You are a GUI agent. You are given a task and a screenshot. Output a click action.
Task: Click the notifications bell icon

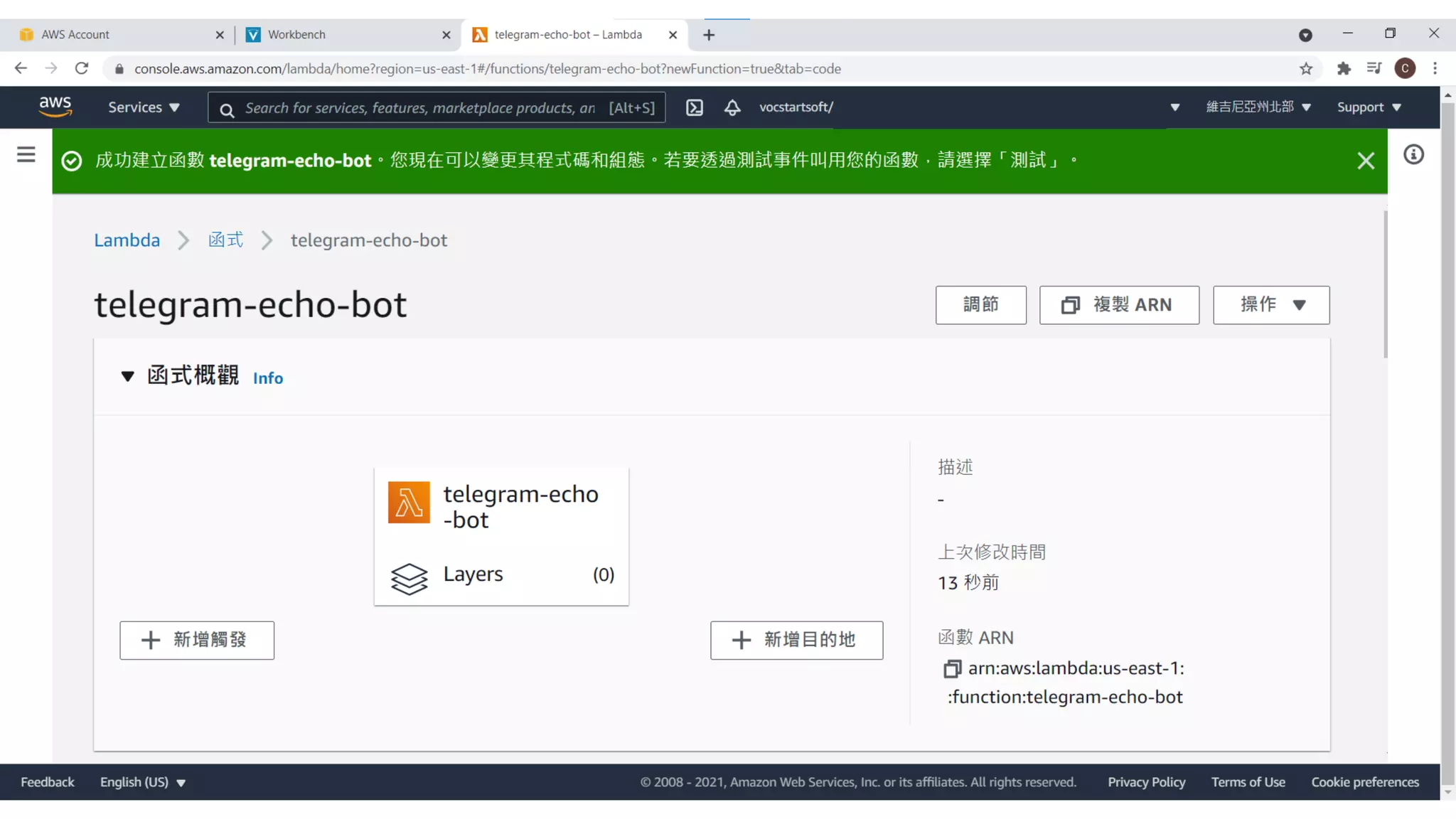pos(732,107)
